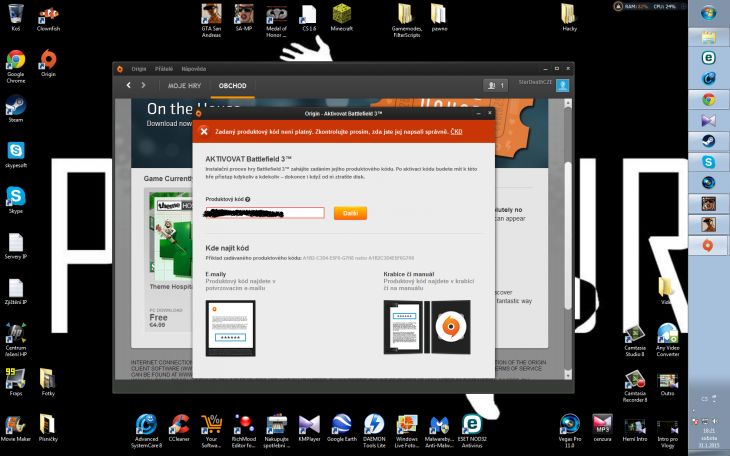
Task: Open the friends list button showing 1
Action: click(495, 85)
